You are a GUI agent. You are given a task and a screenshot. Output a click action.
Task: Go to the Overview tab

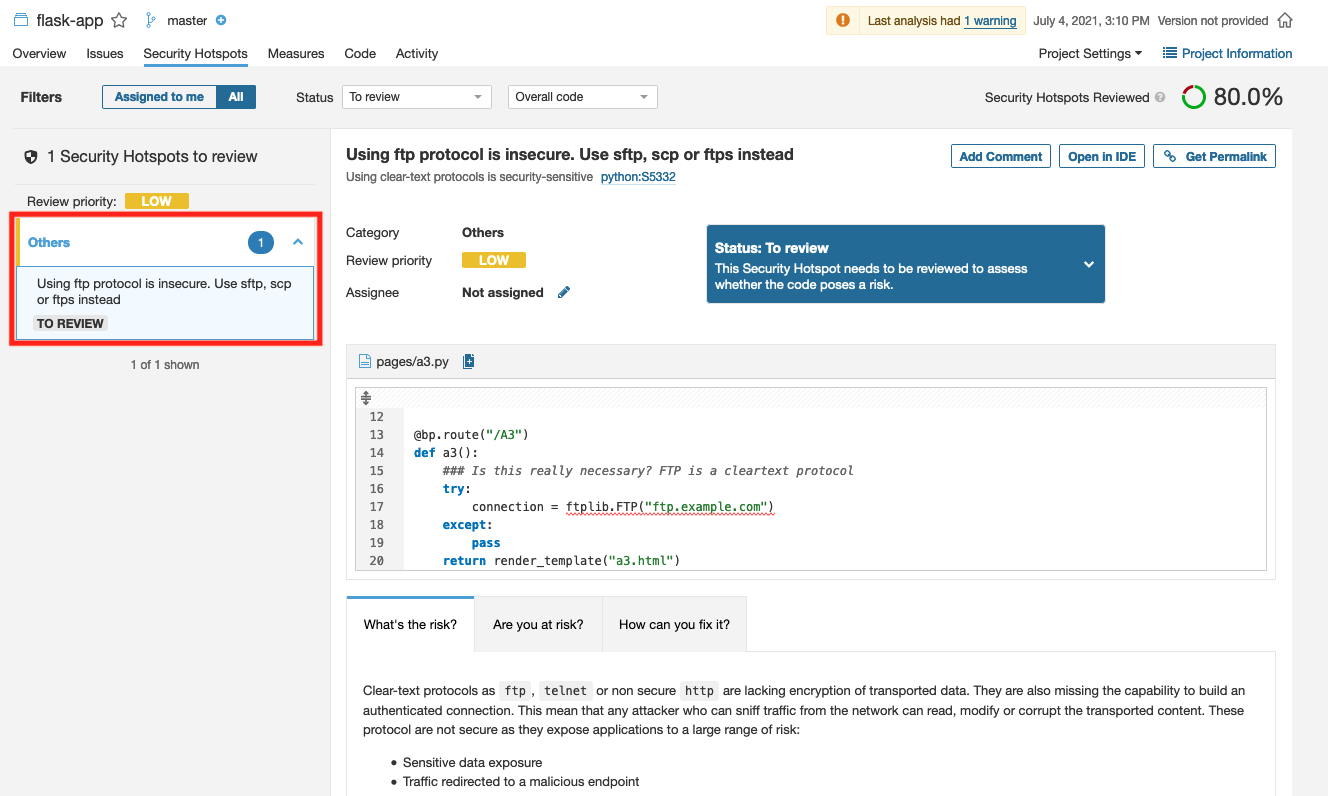click(39, 53)
